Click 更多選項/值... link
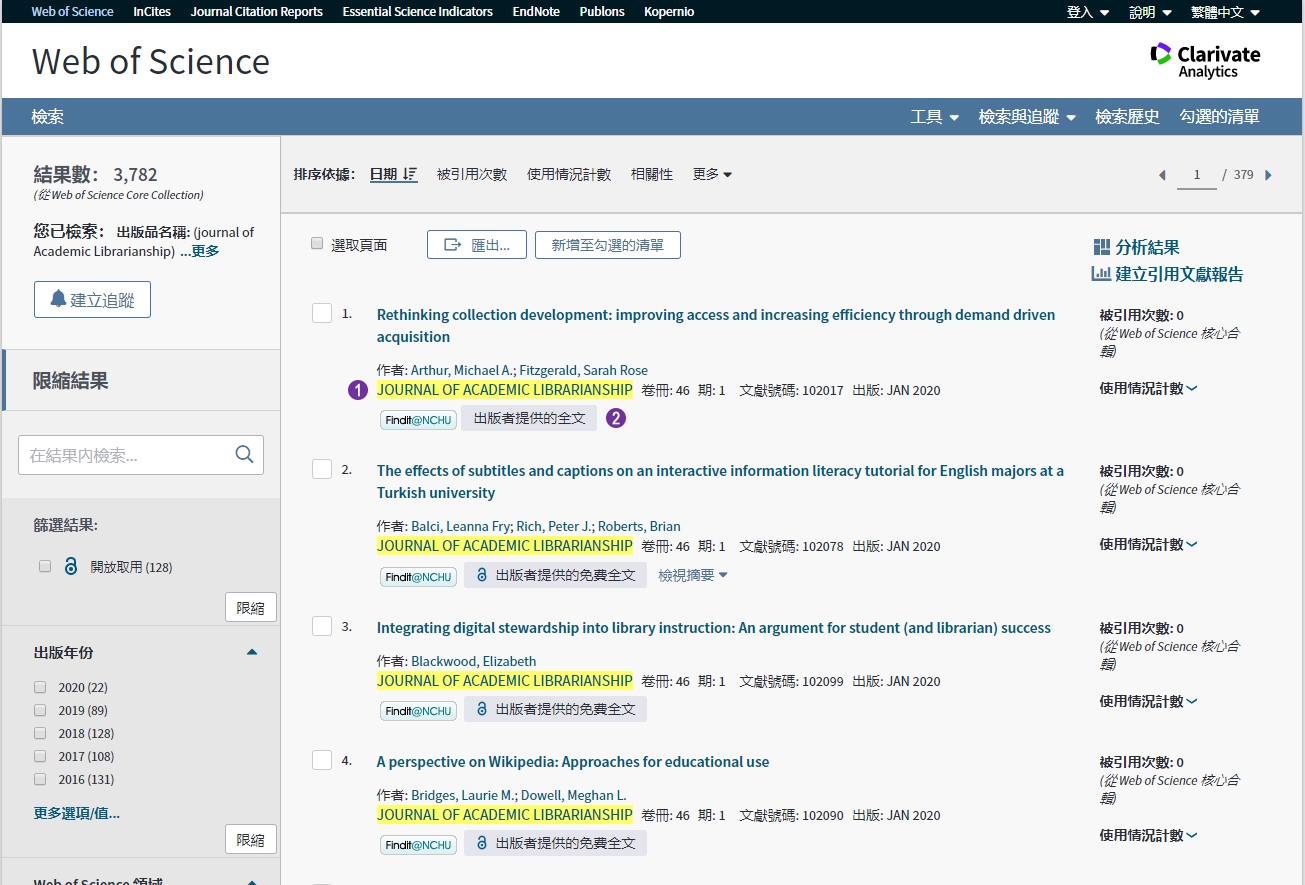Image resolution: width=1305 pixels, height=885 pixels. point(77,813)
